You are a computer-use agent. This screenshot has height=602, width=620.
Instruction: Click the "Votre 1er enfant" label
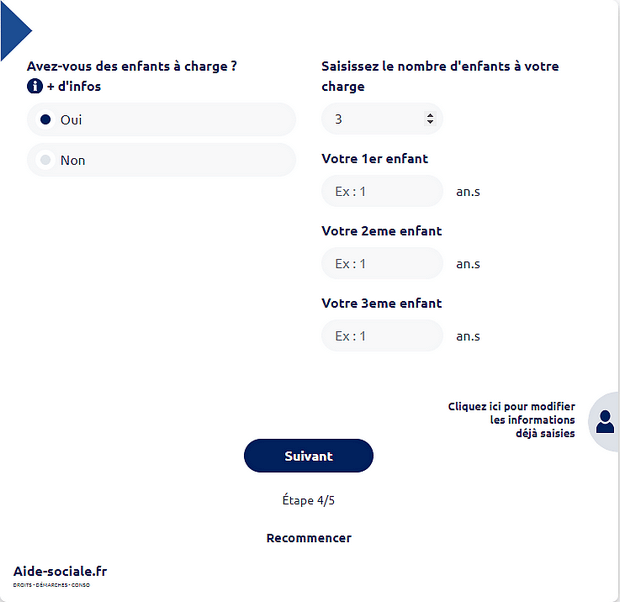(375, 159)
